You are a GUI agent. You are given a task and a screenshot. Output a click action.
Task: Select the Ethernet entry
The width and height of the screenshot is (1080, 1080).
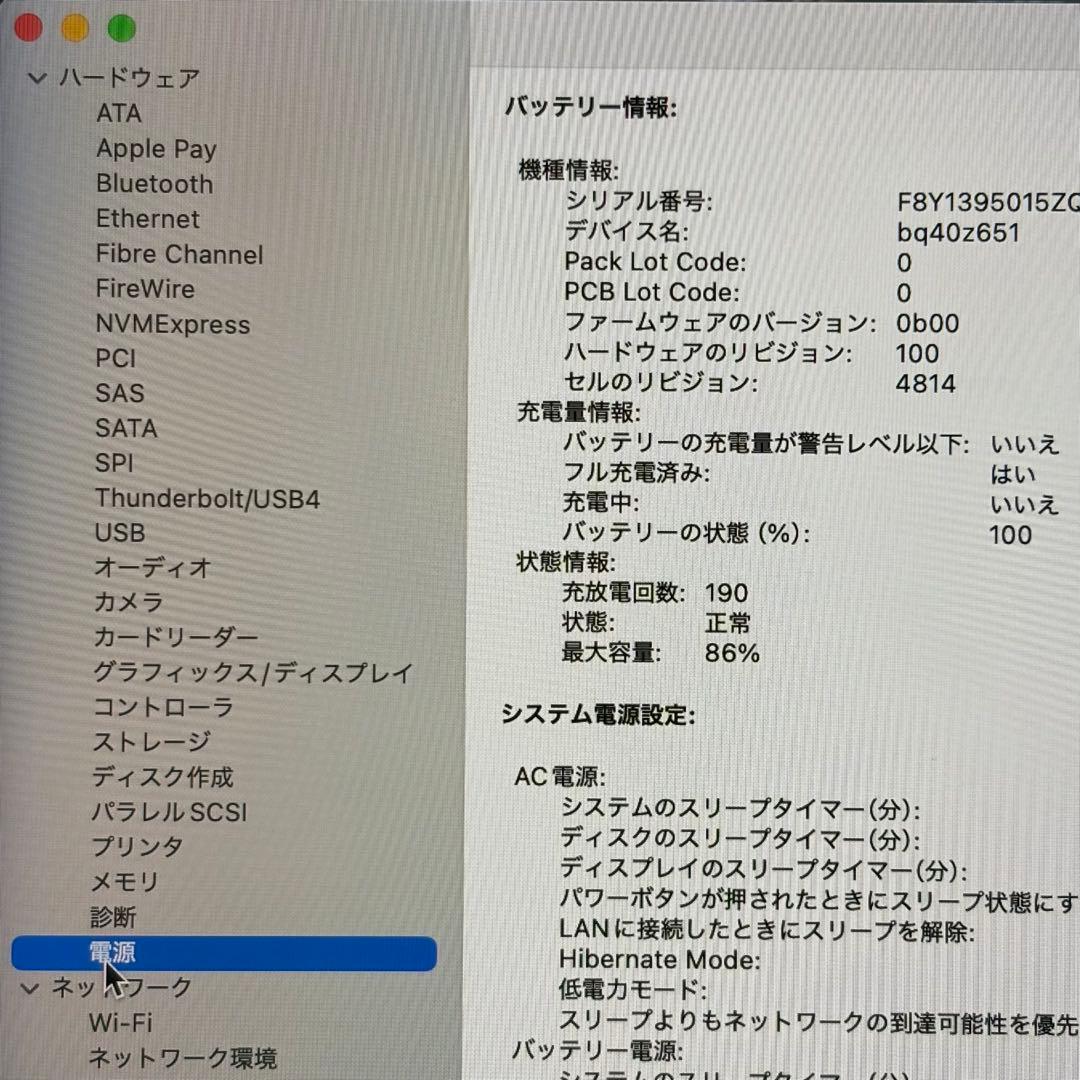(x=147, y=219)
